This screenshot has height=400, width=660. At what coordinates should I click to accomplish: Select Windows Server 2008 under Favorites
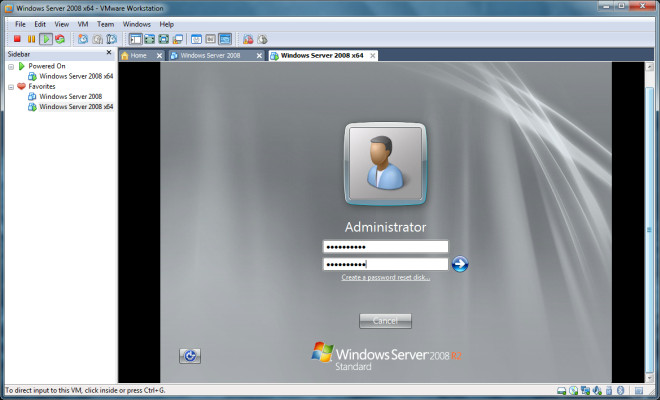[x=70, y=96]
